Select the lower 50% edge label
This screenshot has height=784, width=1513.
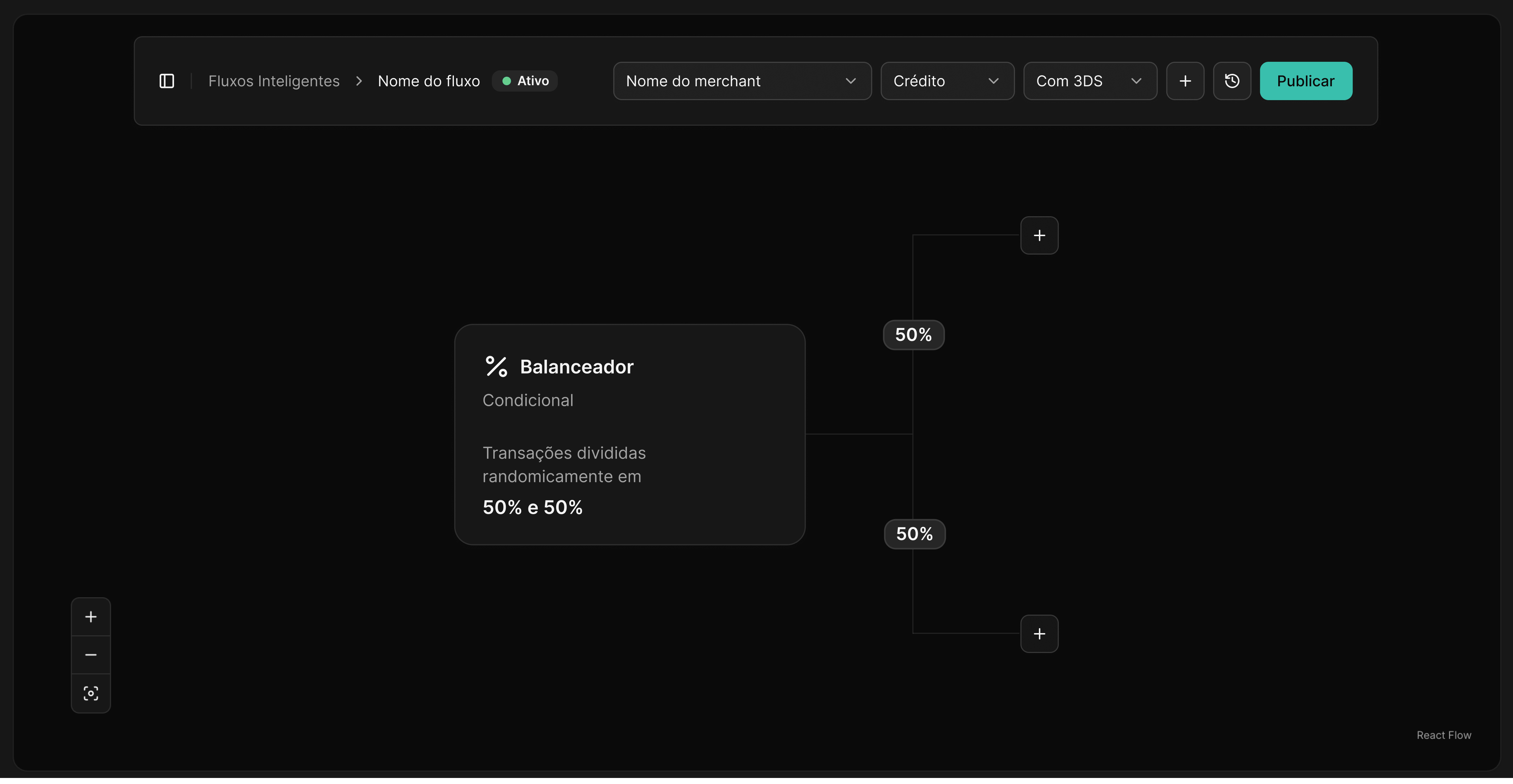tap(915, 534)
